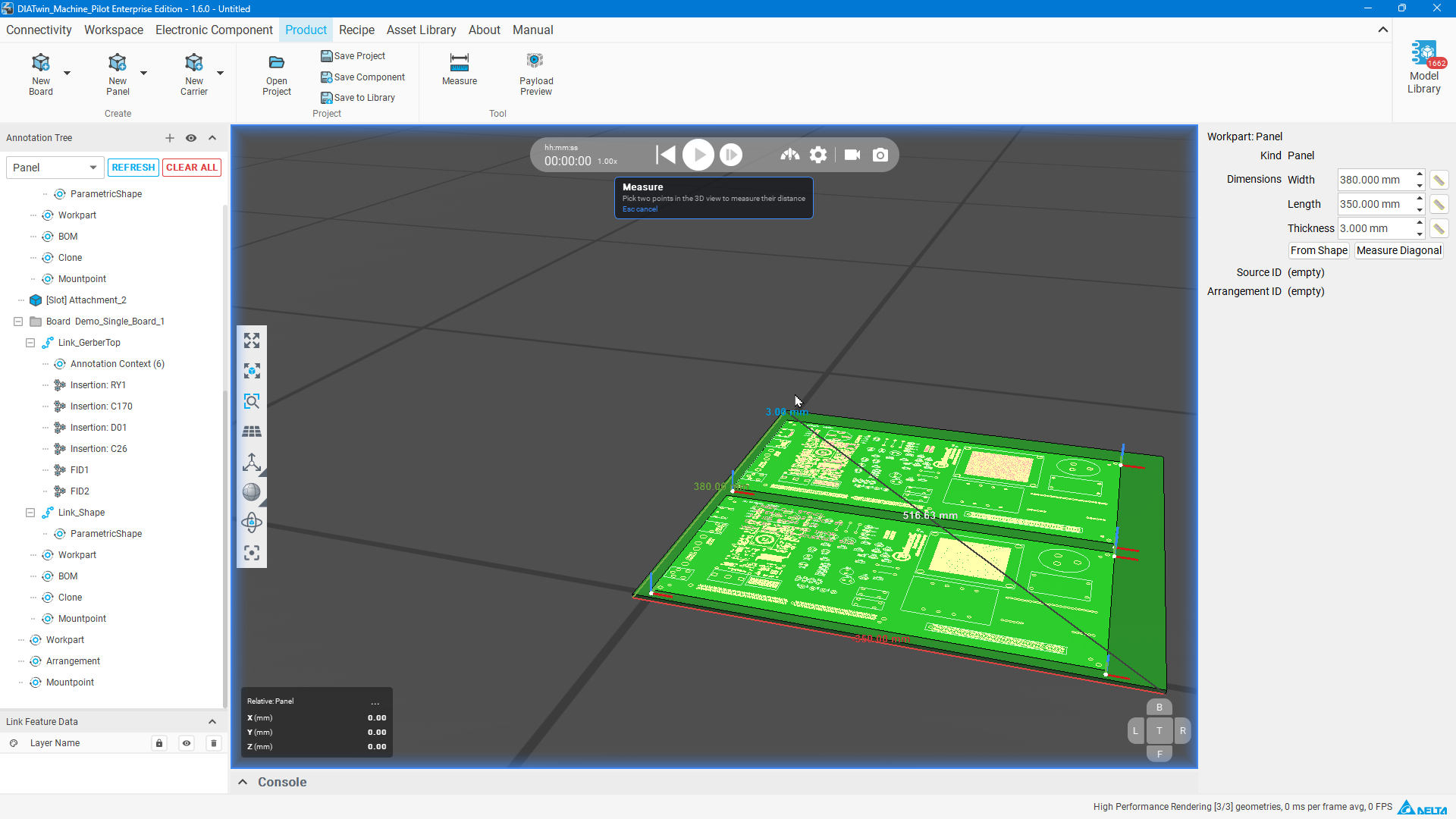
Task: Open the Payload Preview tool
Action: click(x=536, y=74)
